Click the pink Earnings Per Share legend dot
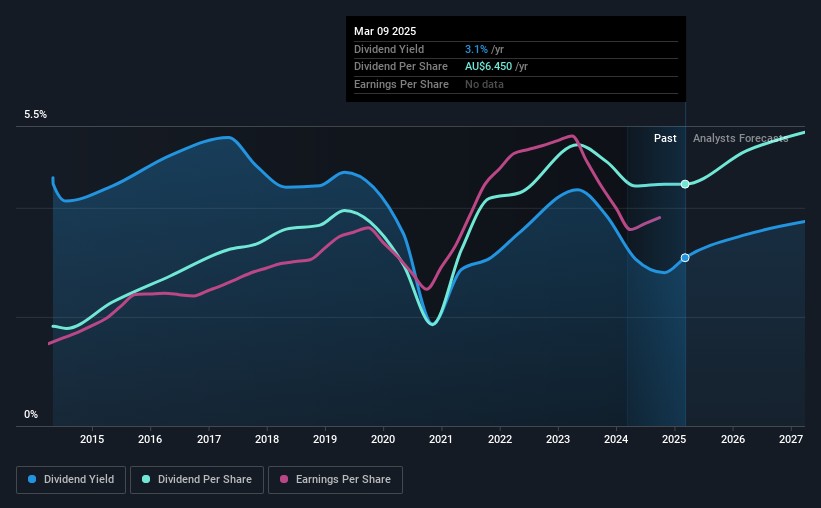The height and width of the screenshot is (508, 821). [x=284, y=480]
